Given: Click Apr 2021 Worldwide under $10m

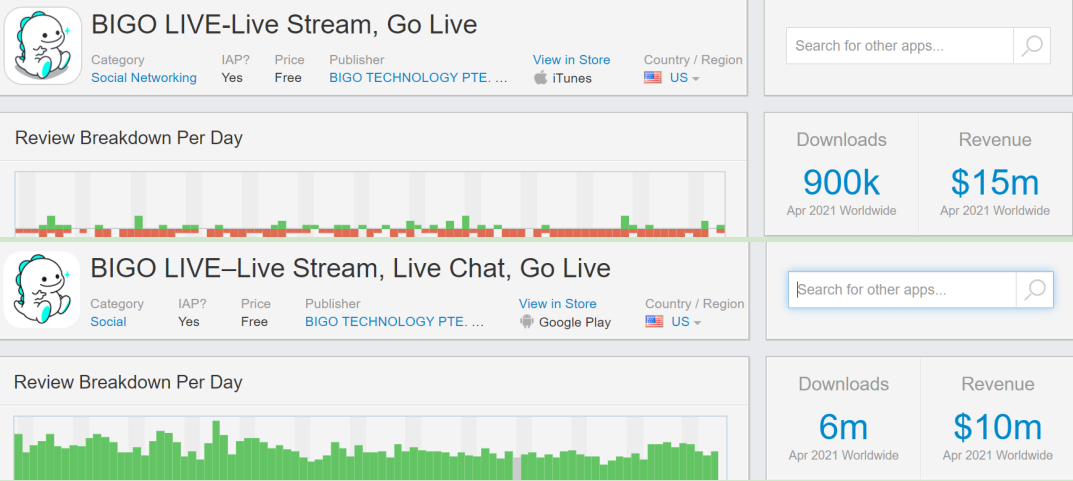Looking at the screenshot, I should (997, 455).
